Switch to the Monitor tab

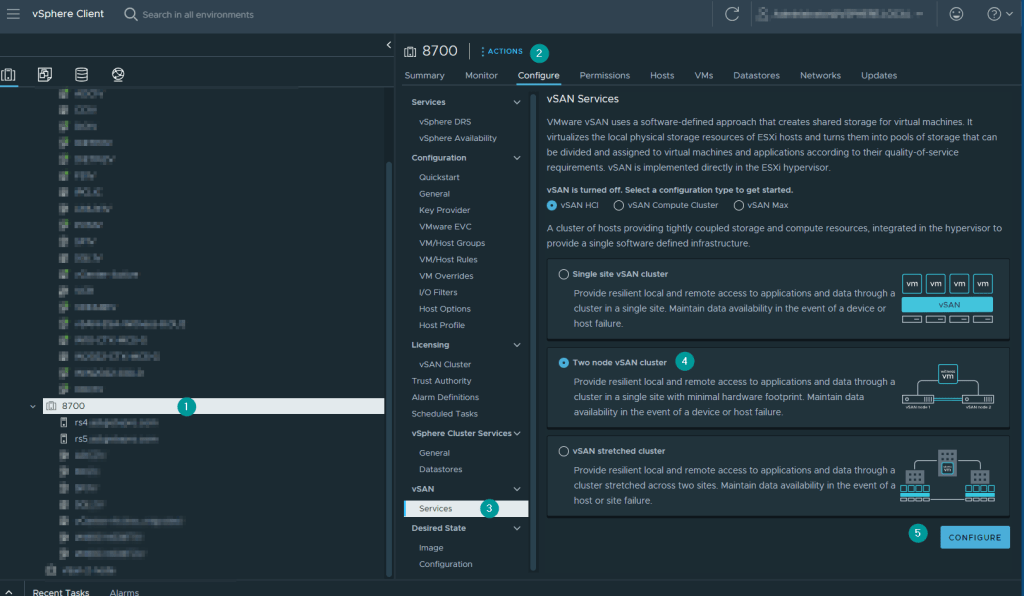coord(481,75)
